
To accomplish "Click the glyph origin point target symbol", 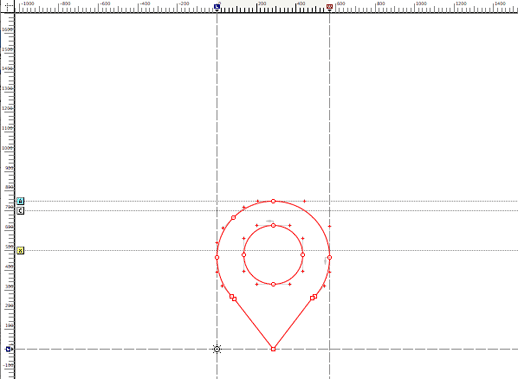I will pyautogui.click(x=217, y=349).
